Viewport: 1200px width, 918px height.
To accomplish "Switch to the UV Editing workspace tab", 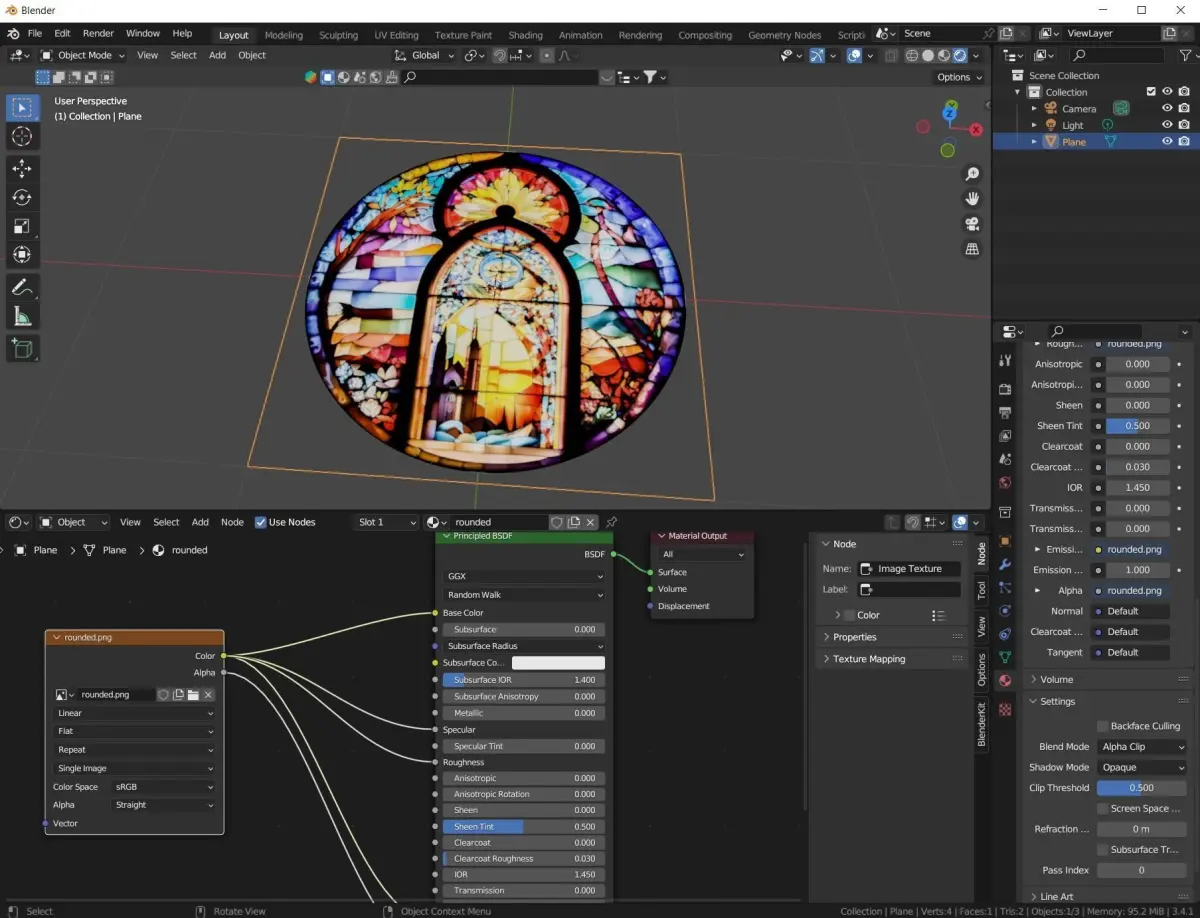I will (396, 35).
